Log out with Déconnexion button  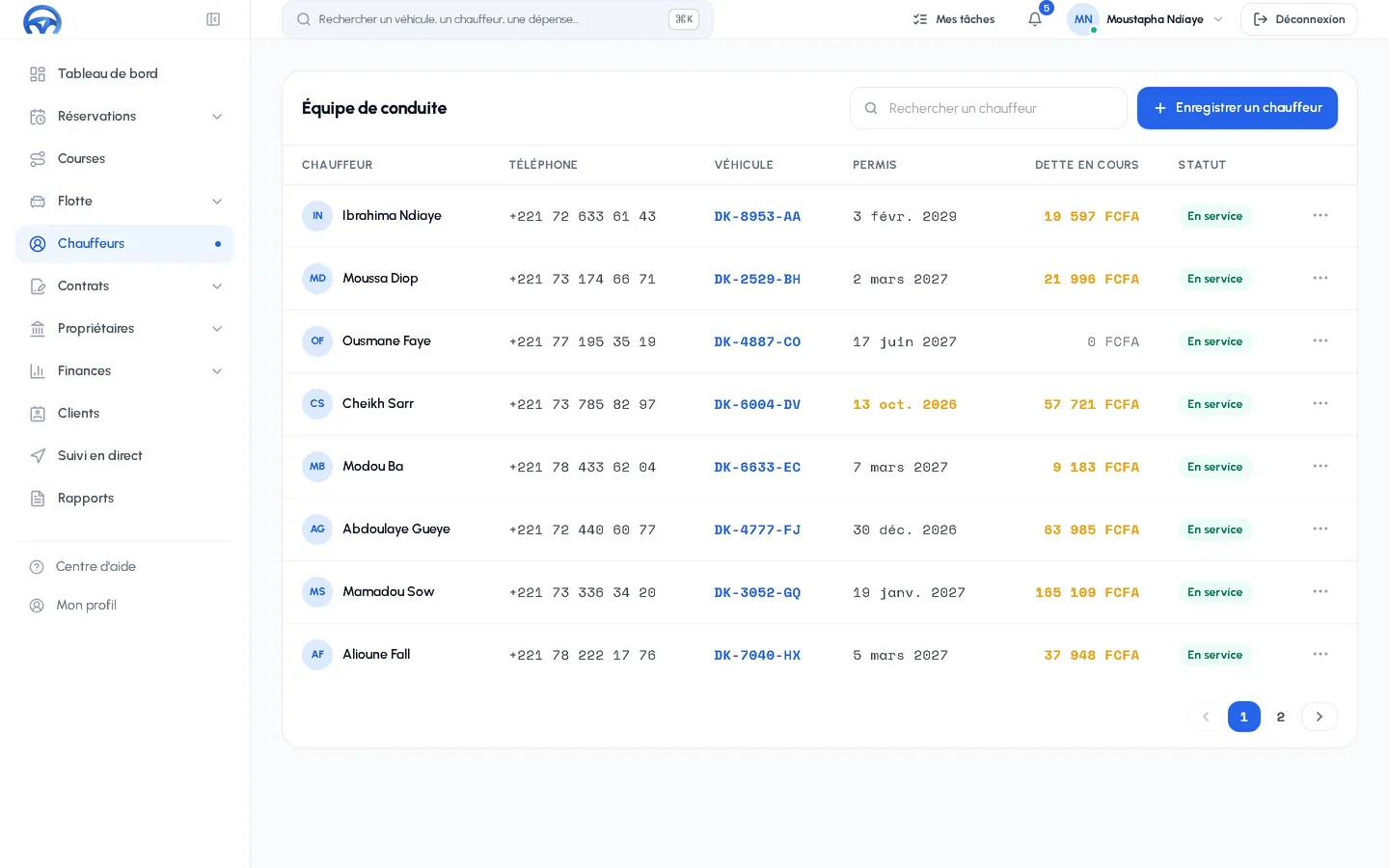pos(1298,19)
